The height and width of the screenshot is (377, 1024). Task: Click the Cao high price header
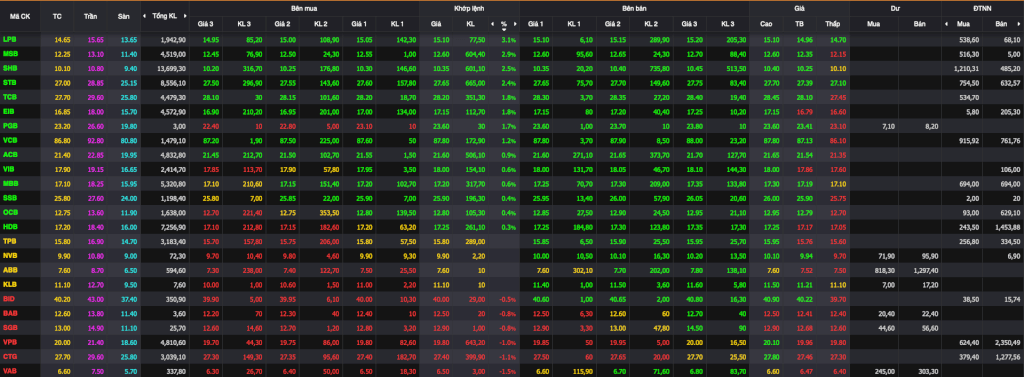[x=766, y=24]
